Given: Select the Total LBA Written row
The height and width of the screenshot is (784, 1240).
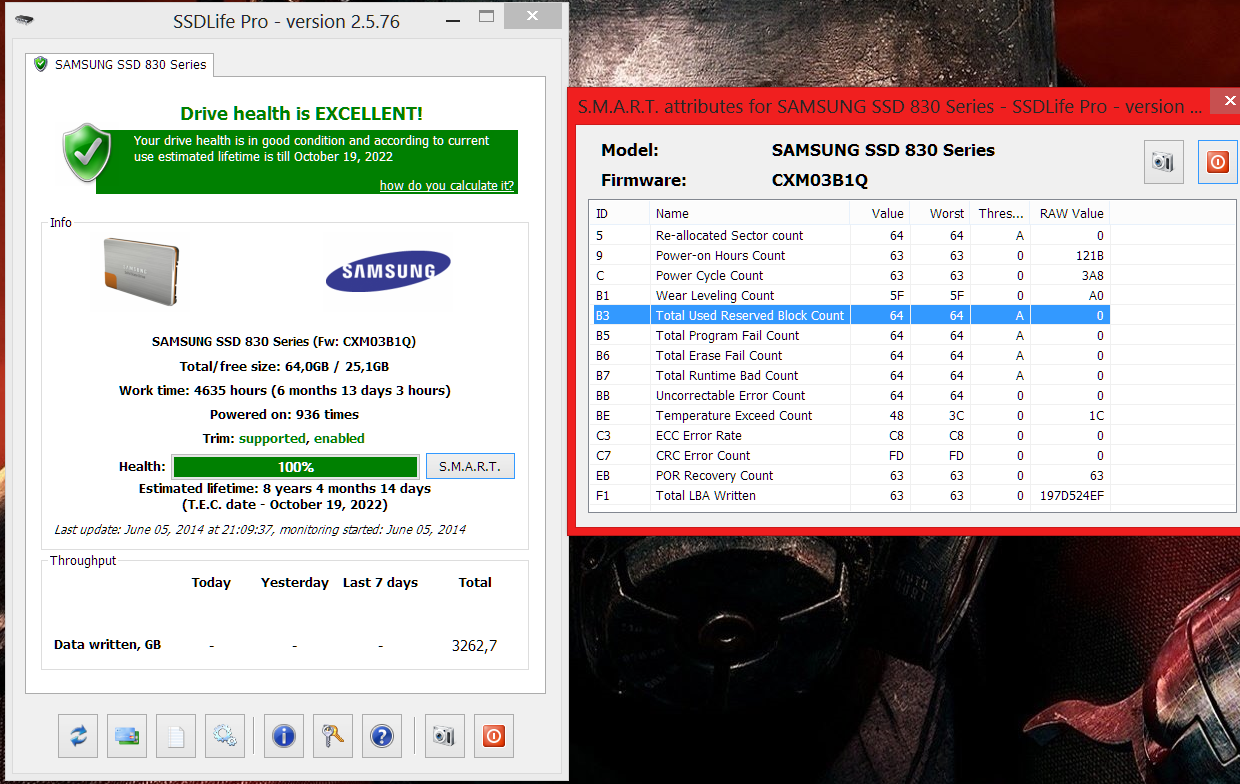Looking at the screenshot, I should pyautogui.click(x=850, y=495).
